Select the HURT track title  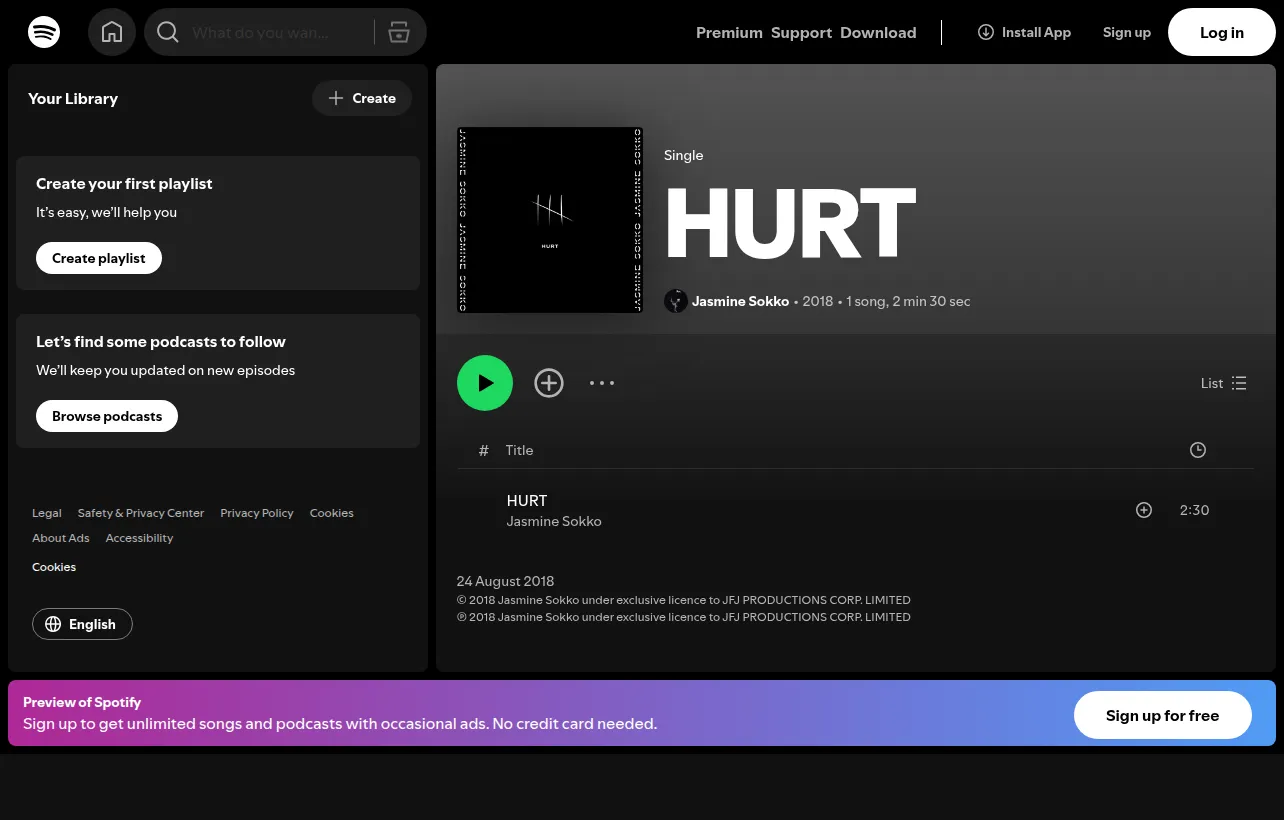pos(527,501)
